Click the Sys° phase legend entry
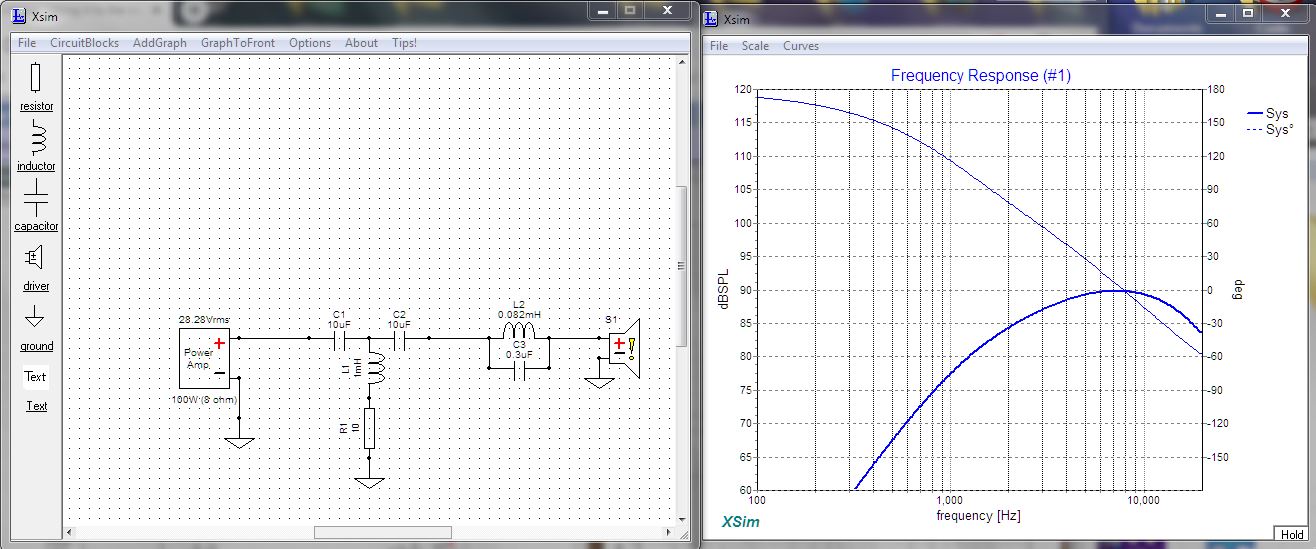Screen dimensions: 1316x549 coord(1269,130)
